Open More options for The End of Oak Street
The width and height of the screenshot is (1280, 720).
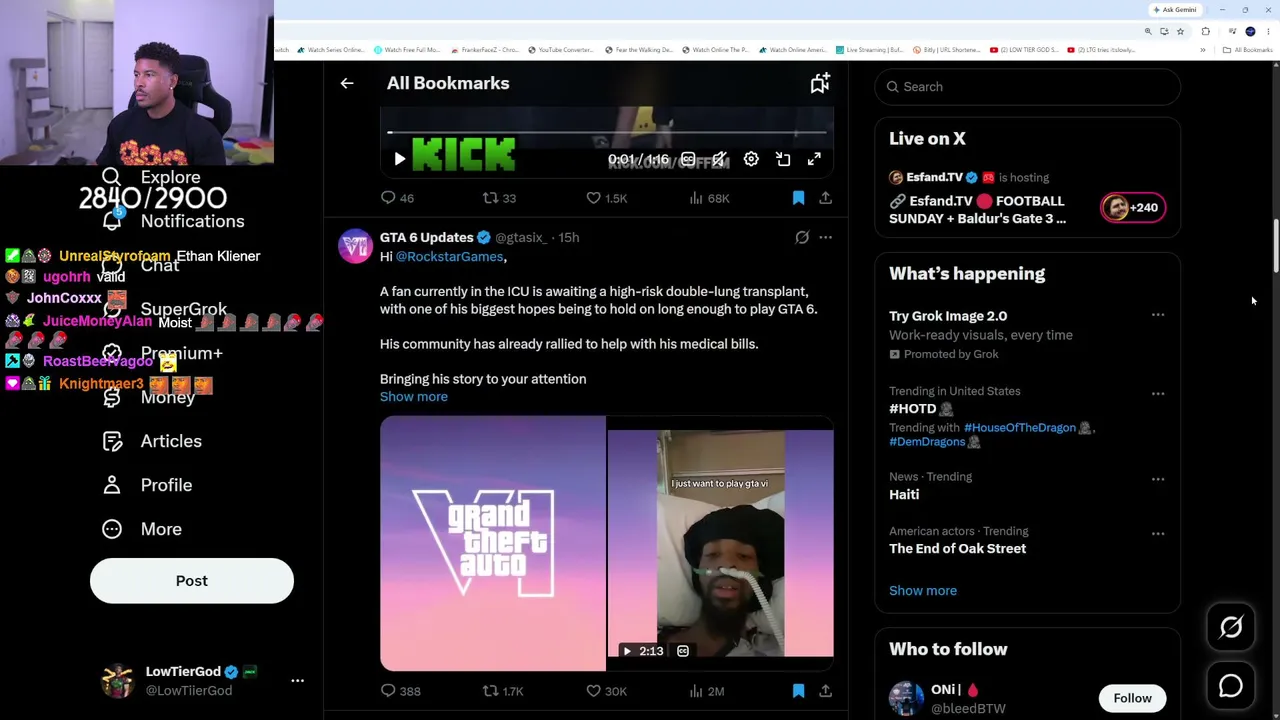[1158, 534]
